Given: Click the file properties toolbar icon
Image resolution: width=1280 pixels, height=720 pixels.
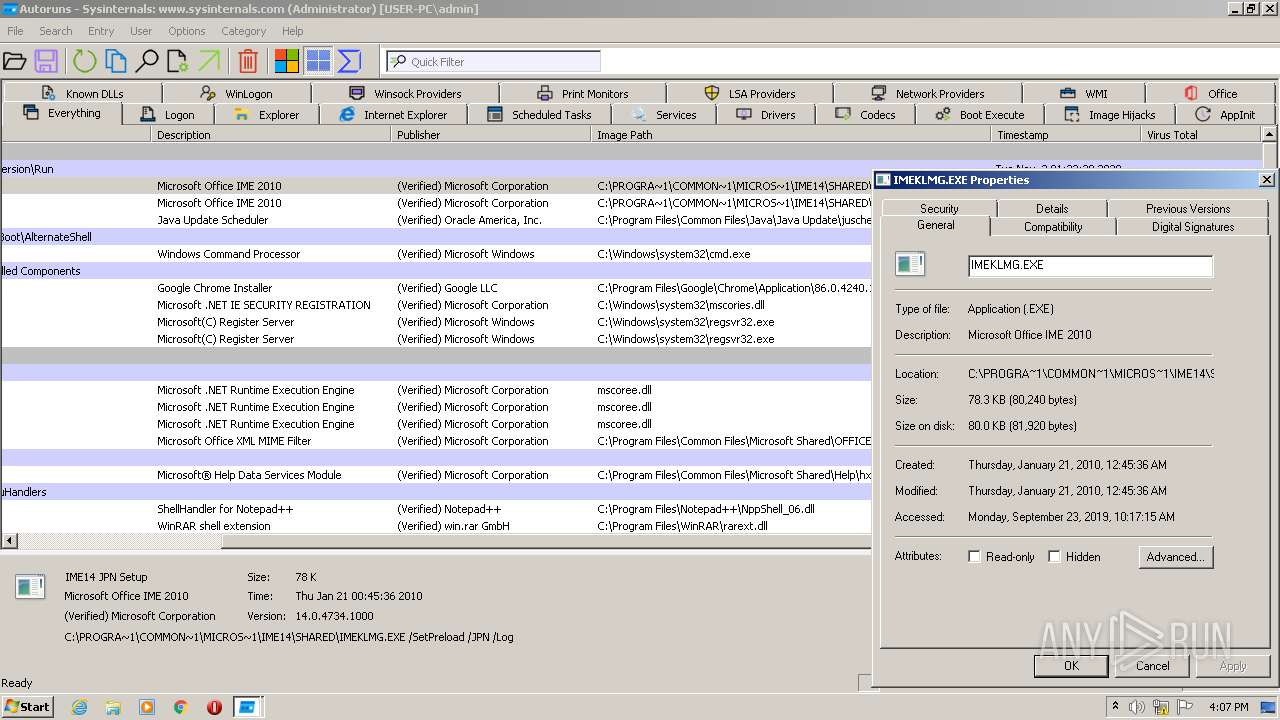Looking at the screenshot, I should point(178,61).
